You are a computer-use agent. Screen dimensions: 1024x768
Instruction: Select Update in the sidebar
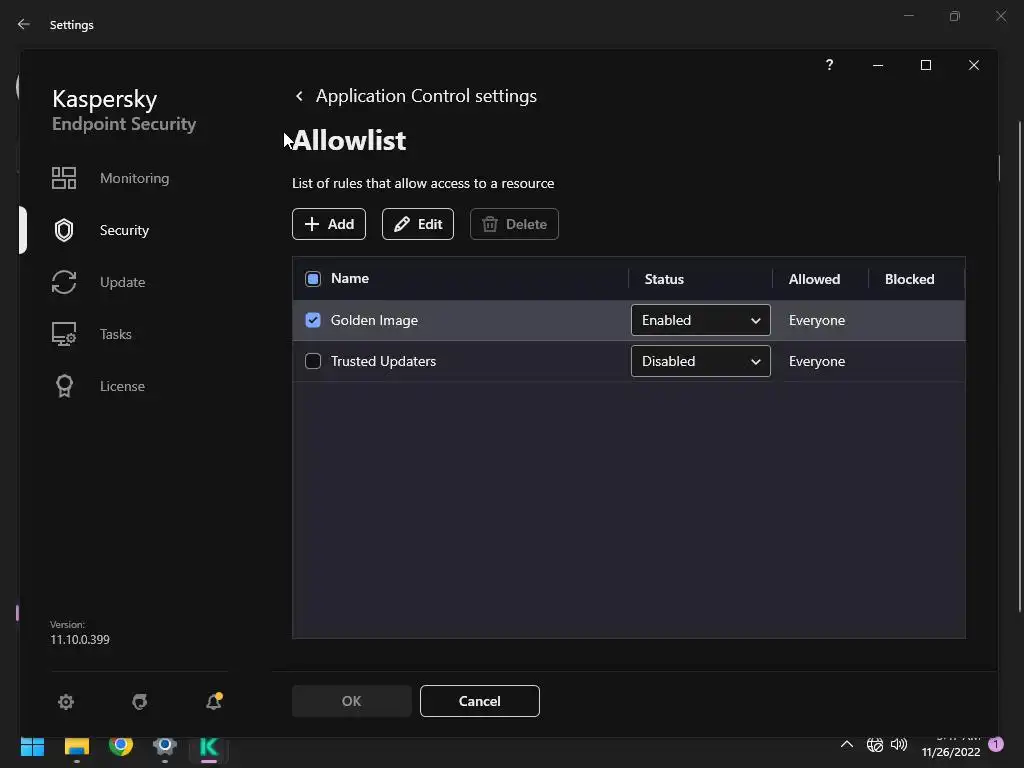pyautogui.click(x=123, y=282)
